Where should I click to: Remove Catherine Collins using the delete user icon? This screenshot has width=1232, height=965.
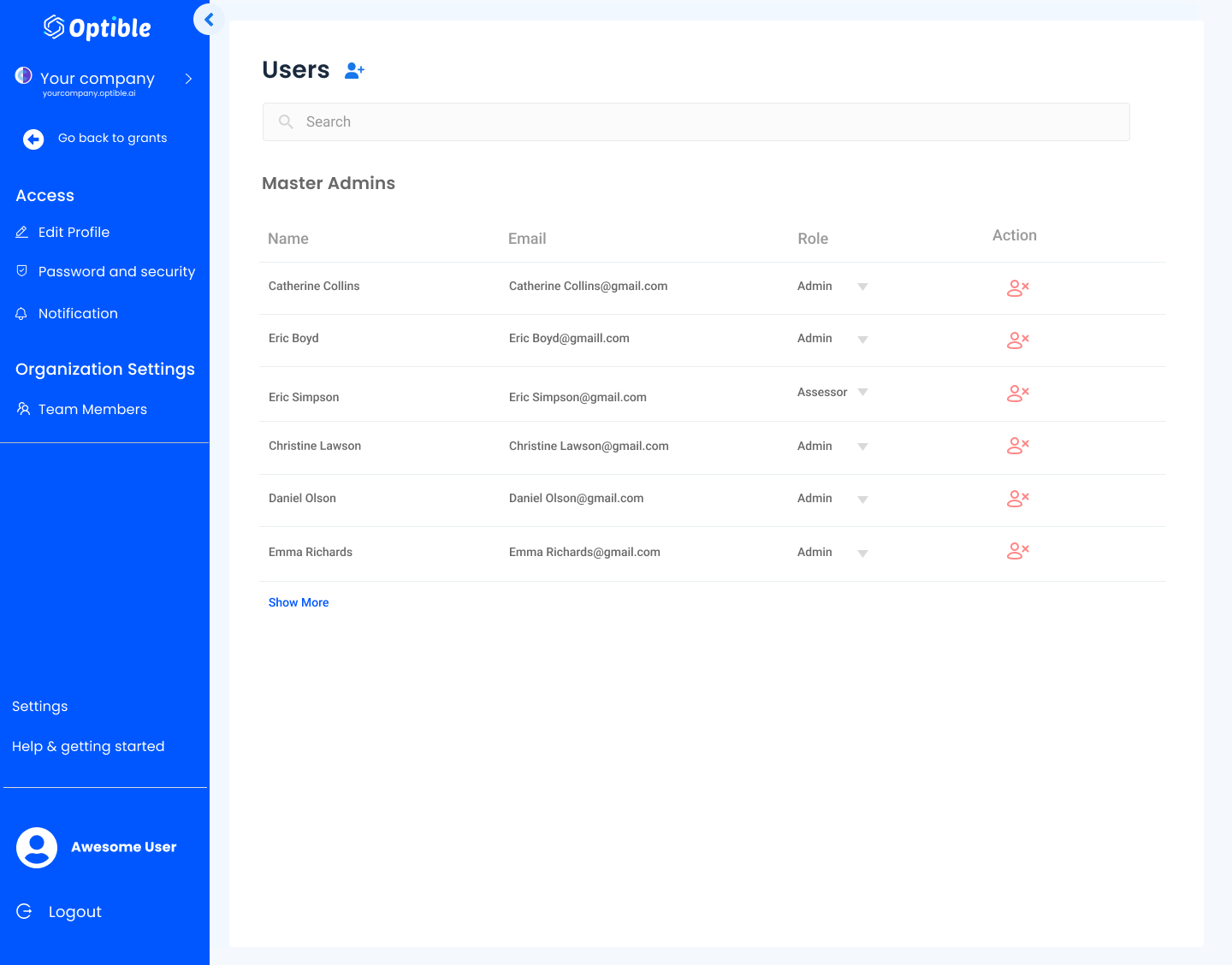click(1017, 288)
